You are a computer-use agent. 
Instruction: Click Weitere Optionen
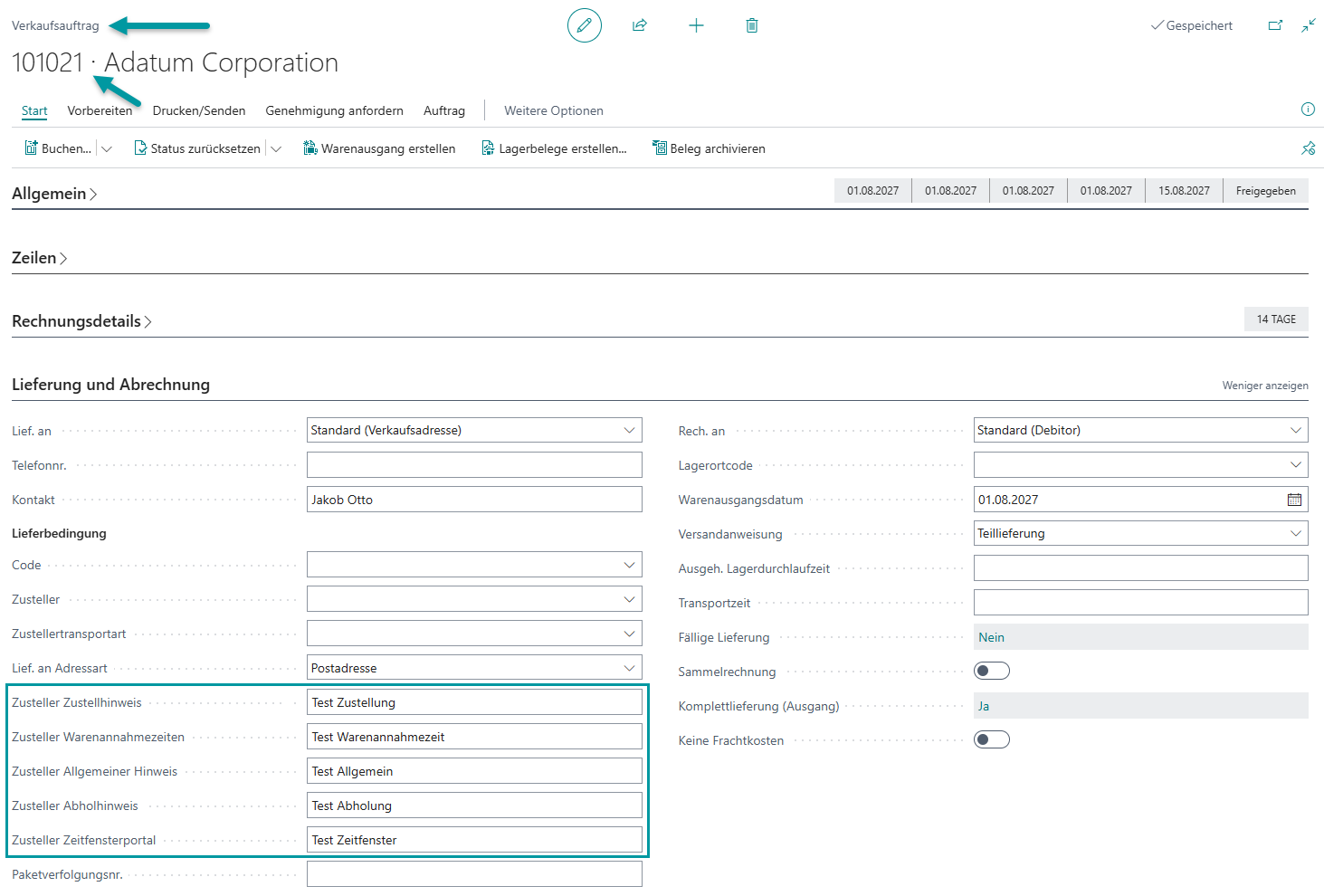coord(554,110)
